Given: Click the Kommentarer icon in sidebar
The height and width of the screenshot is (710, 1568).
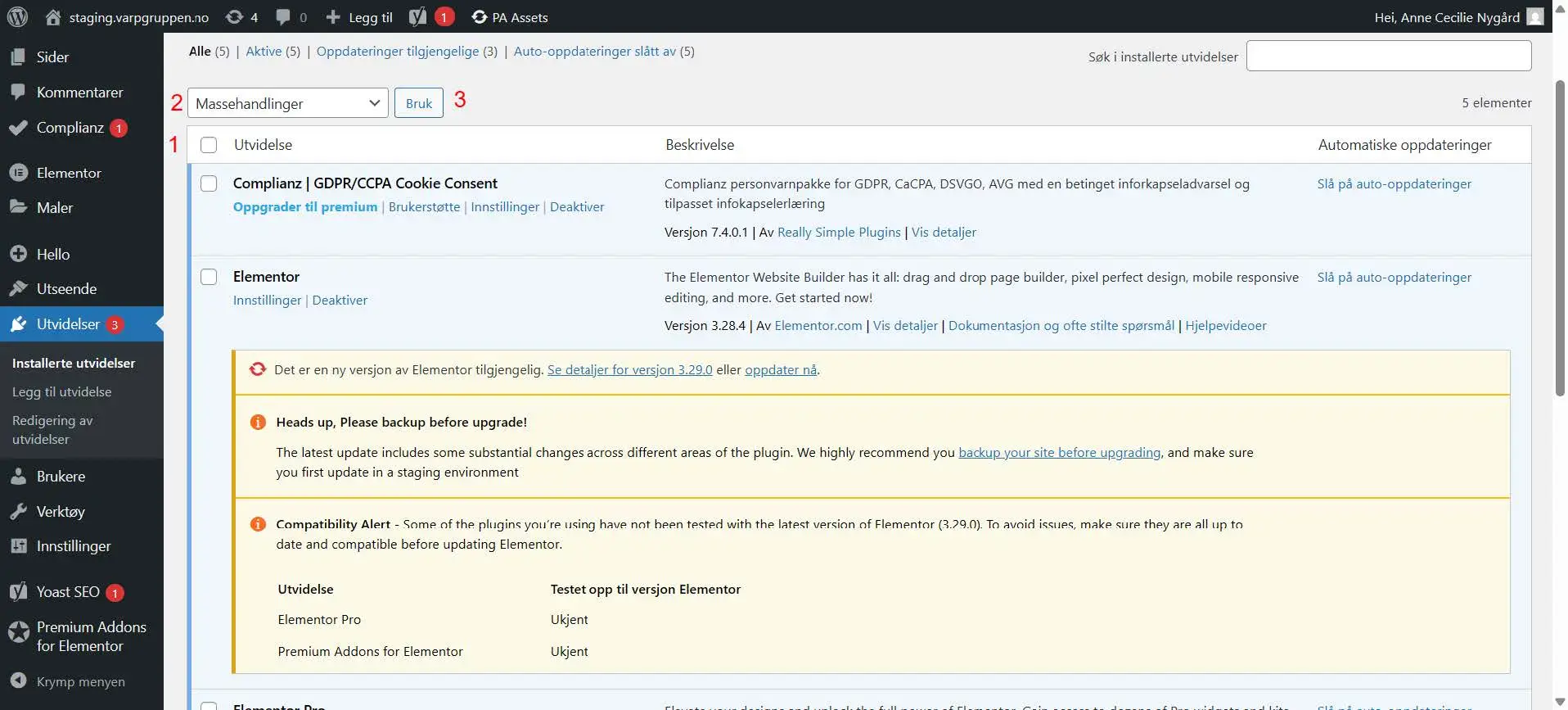Looking at the screenshot, I should tap(18, 92).
